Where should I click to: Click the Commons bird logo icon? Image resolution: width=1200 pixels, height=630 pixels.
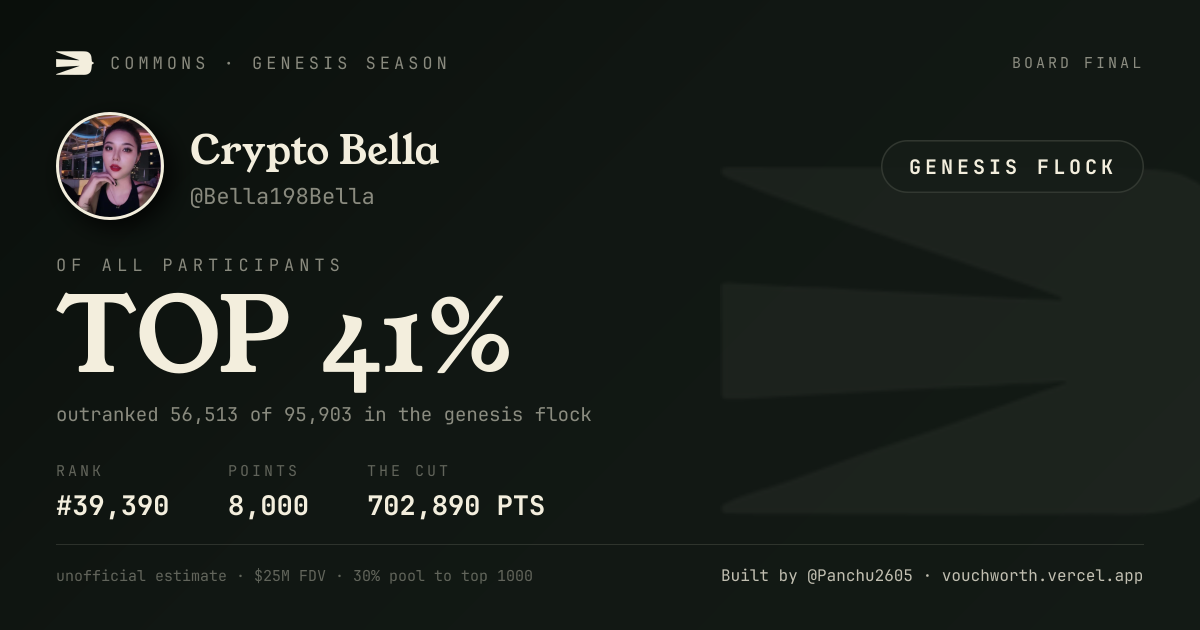[75, 63]
